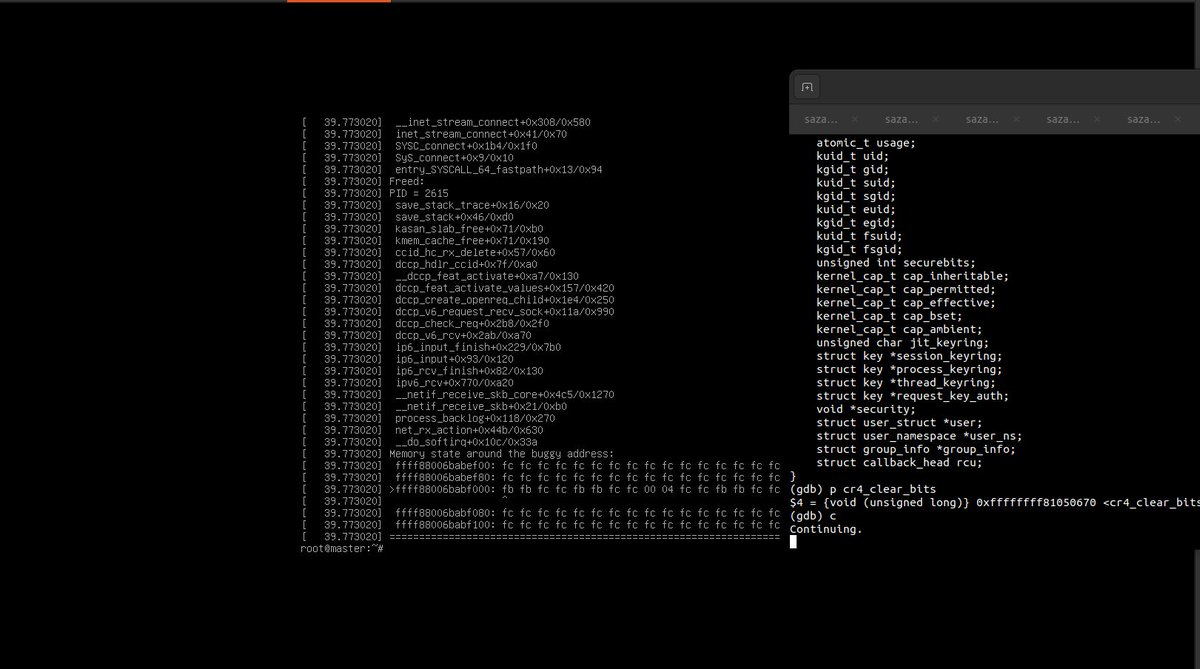Click 'kgid_t fsgid;' struct field
The width and height of the screenshot is (1200, 669).
[859, 249]
